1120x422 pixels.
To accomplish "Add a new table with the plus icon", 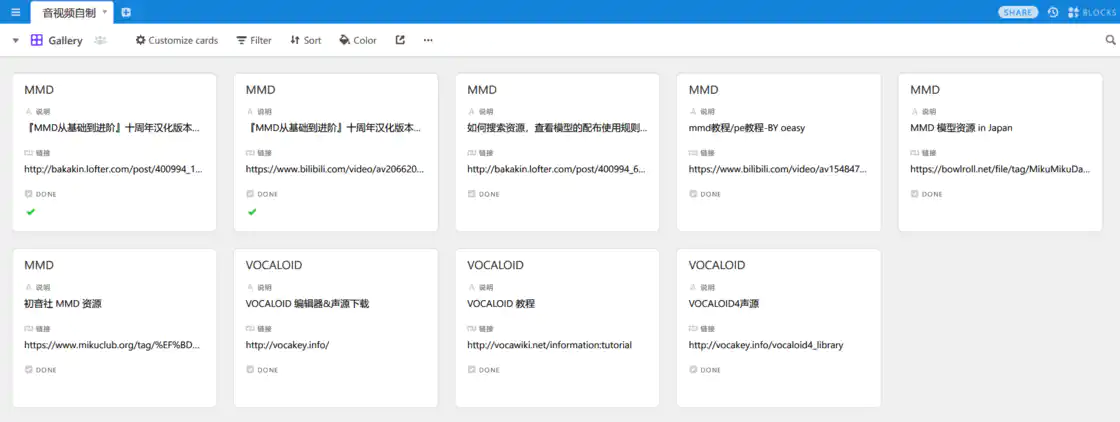I will (126, 12).
